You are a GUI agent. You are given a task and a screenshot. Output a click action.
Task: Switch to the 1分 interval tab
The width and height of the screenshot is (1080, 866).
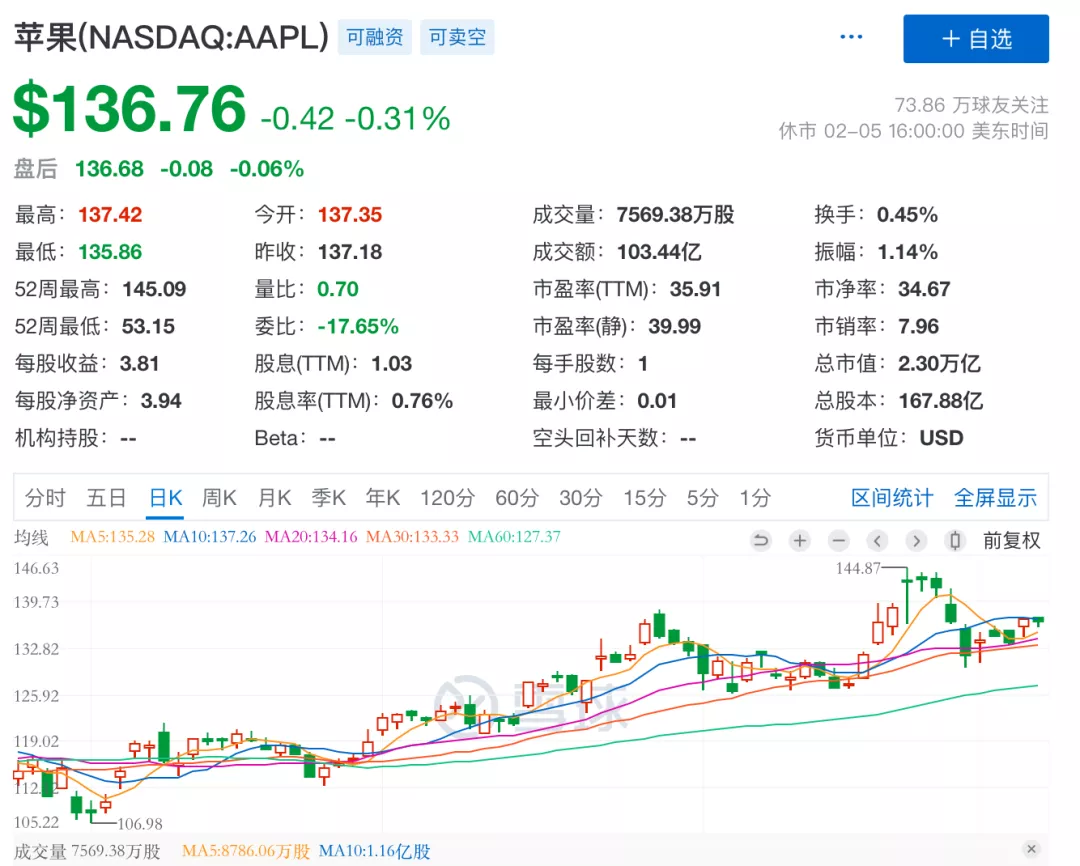755,497
